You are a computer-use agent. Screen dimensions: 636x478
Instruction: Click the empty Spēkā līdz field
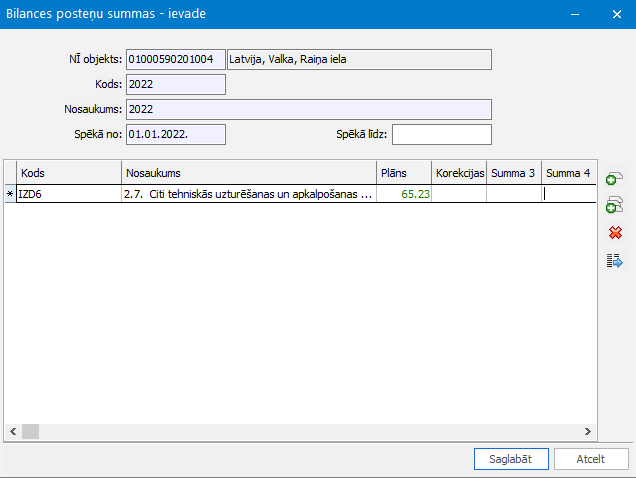click(x=442, y=134)
